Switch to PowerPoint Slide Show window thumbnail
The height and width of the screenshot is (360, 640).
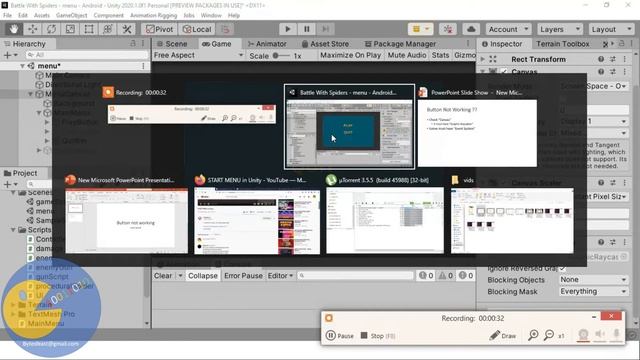pos(477,133)
